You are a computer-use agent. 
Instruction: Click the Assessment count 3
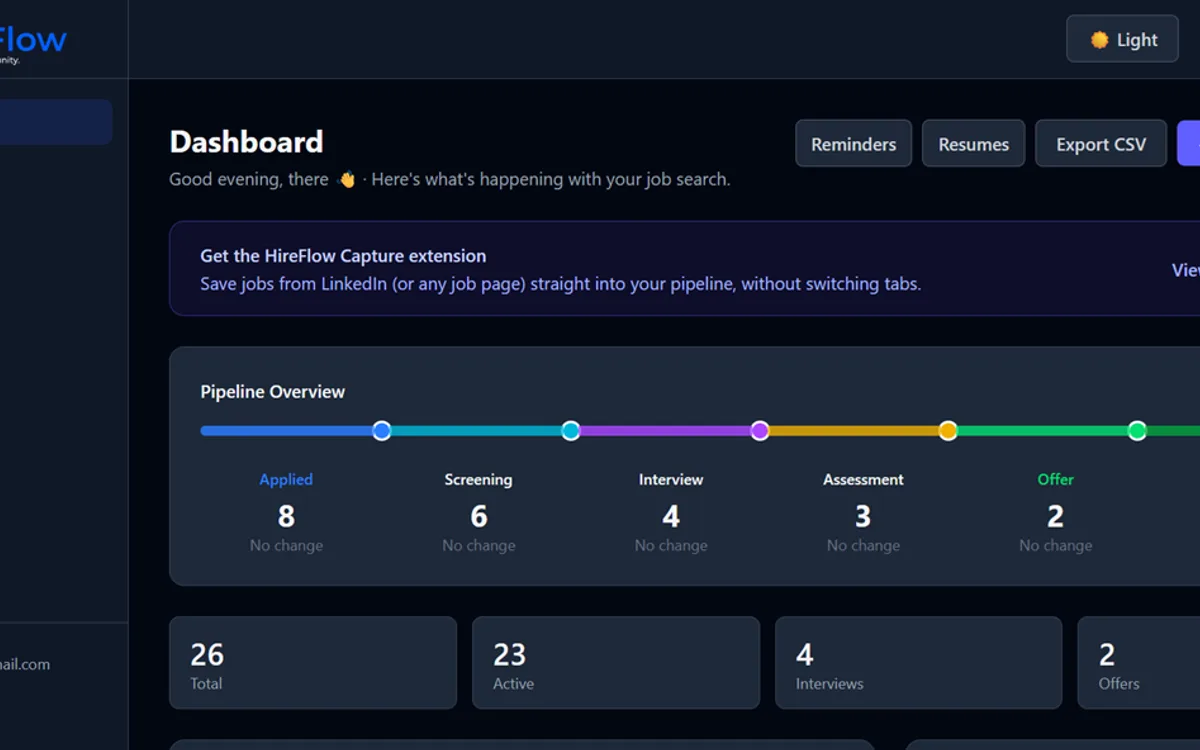tap(863, 516)
